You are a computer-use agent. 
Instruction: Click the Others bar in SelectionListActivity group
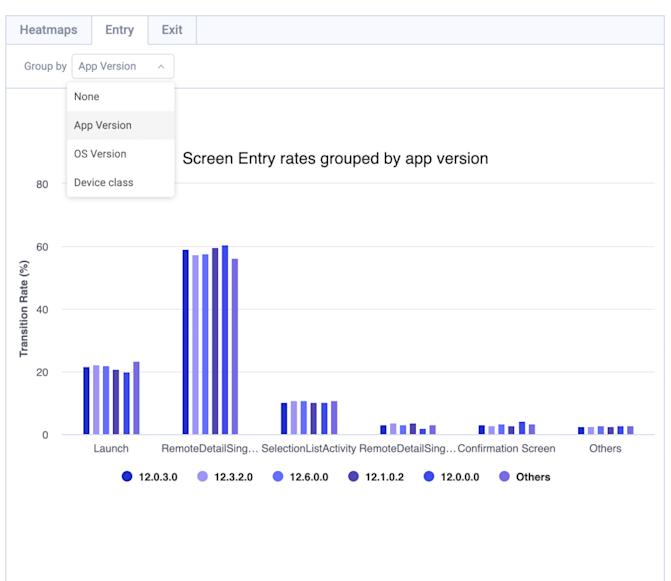click(x=334, y=418)
